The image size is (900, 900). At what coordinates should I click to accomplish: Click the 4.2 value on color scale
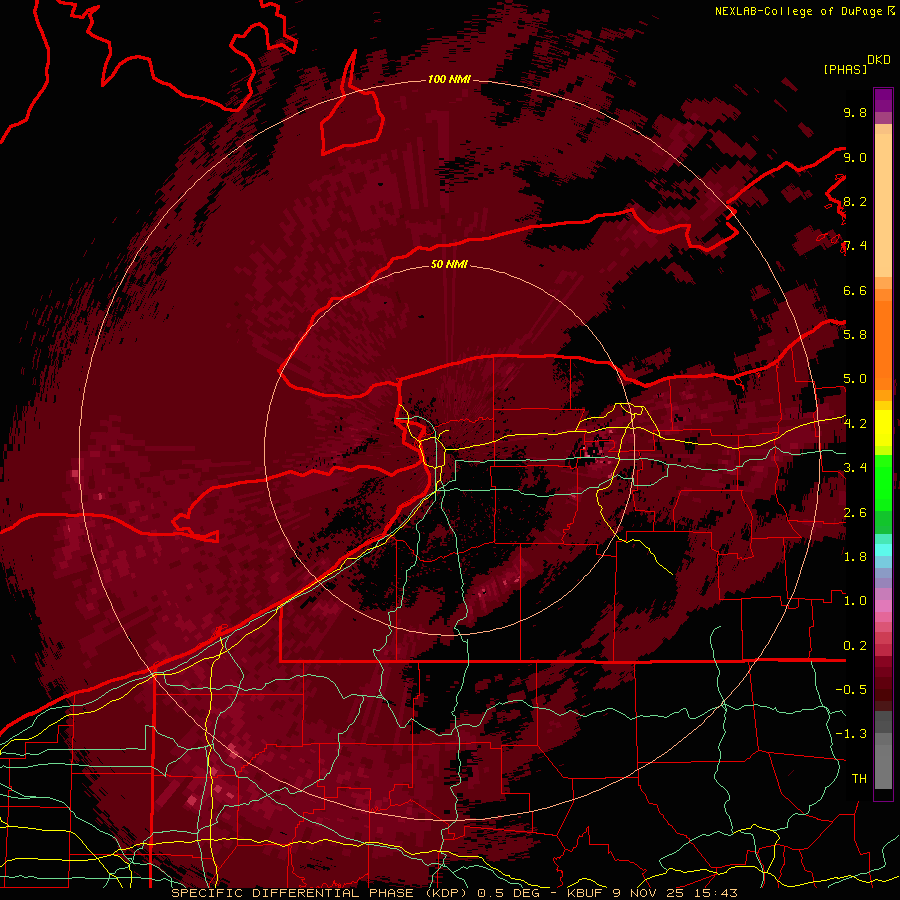pos(855,424)
